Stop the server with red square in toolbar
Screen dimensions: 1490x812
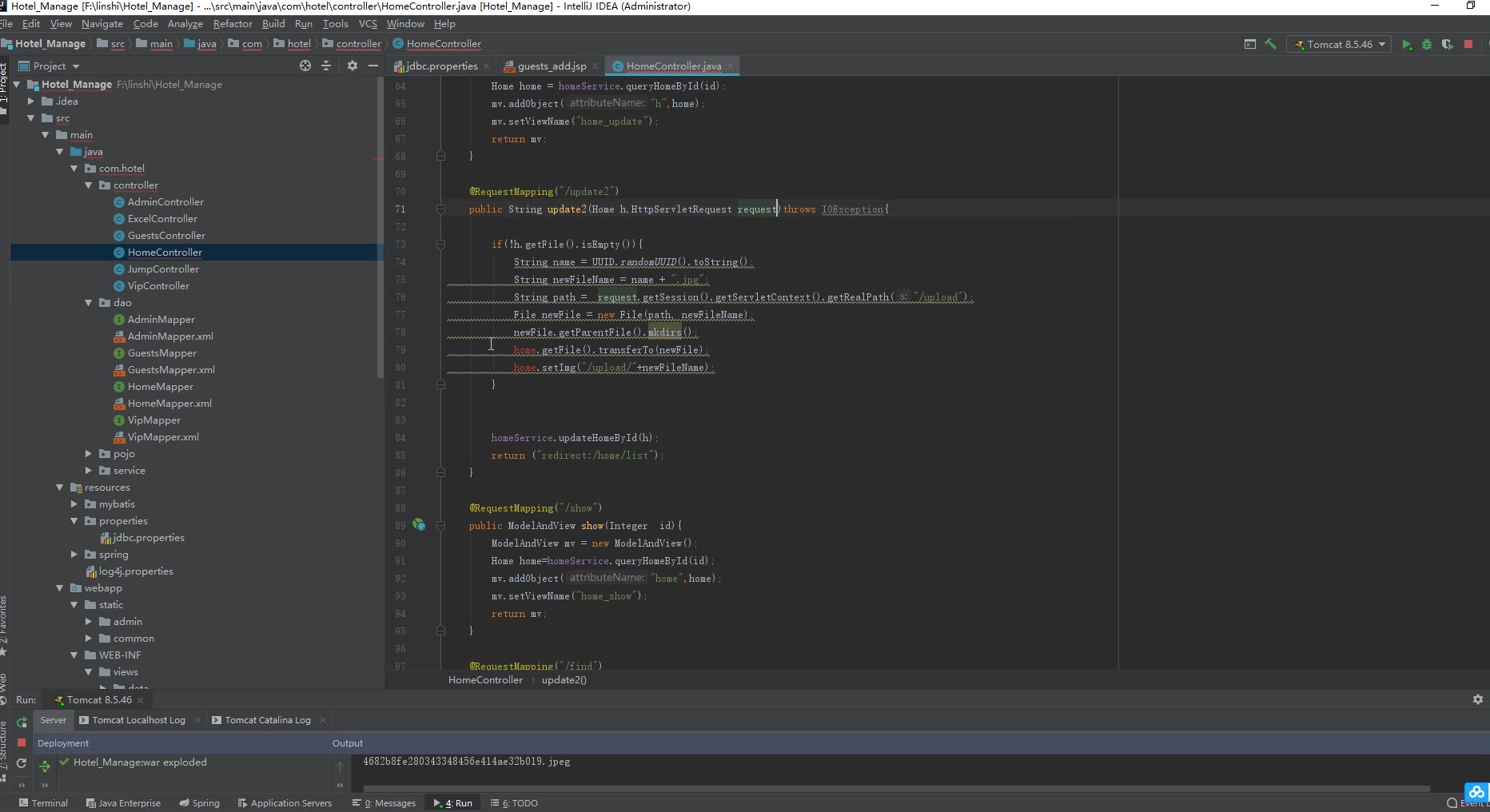click(x=1468, y=45)
